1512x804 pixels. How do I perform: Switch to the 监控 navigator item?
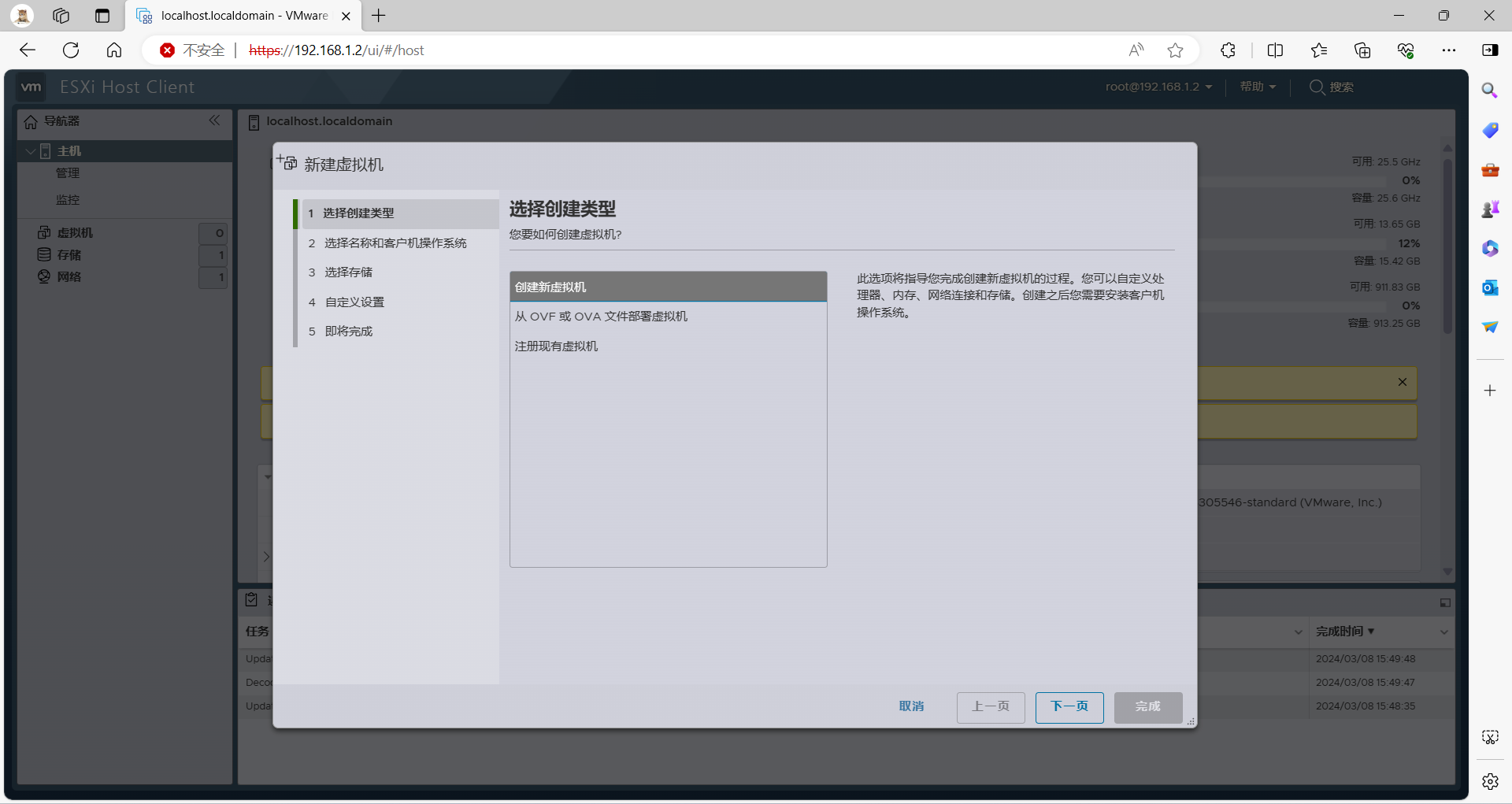click(68, 199)
